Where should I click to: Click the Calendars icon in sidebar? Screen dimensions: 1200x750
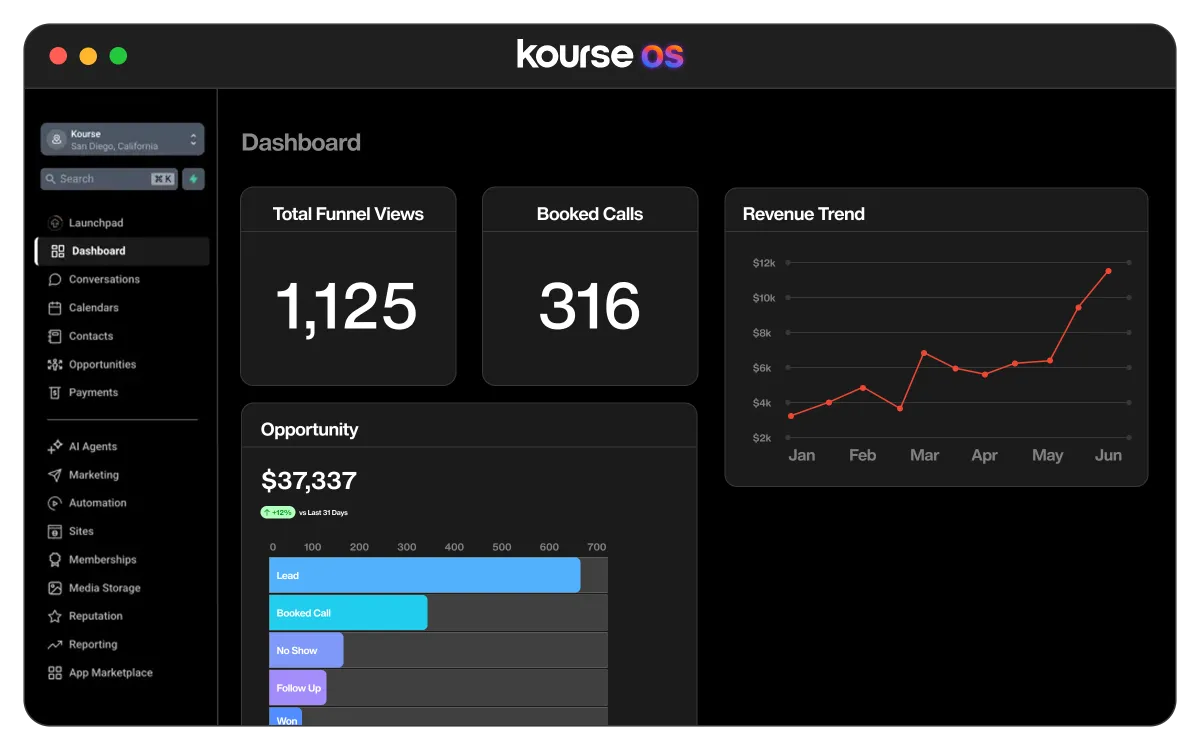click(x=55, y=308)
